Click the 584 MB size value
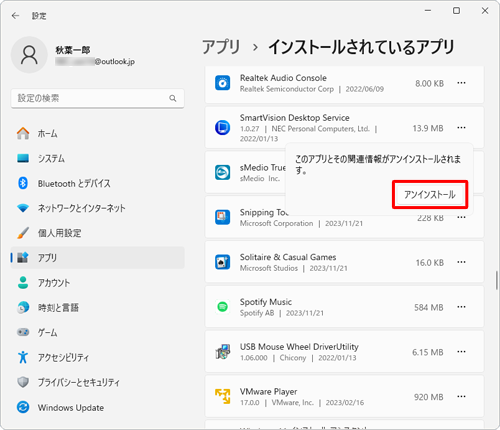The width and height of the screenshot is (500, 430). pos(429,307)
